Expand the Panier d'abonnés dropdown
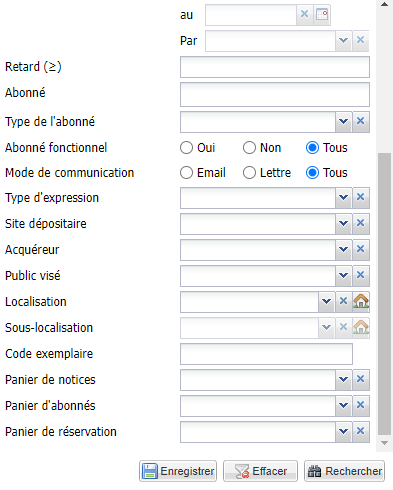 (343, 405)
